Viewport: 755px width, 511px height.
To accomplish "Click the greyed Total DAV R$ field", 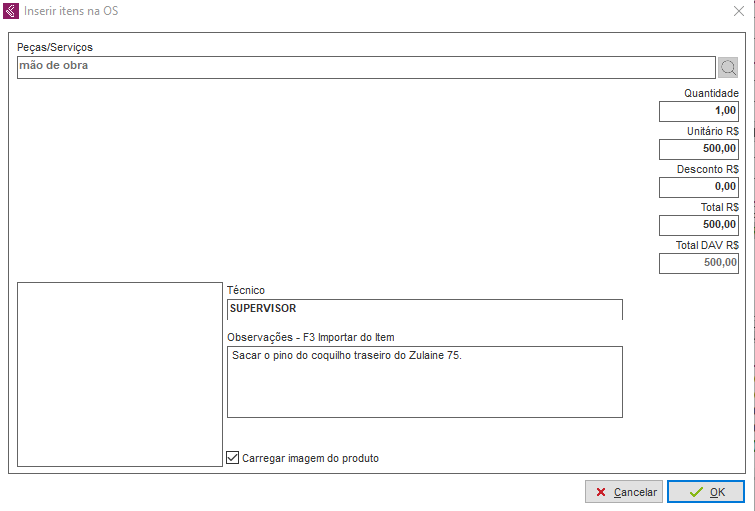I will click(x=698, y=263).
